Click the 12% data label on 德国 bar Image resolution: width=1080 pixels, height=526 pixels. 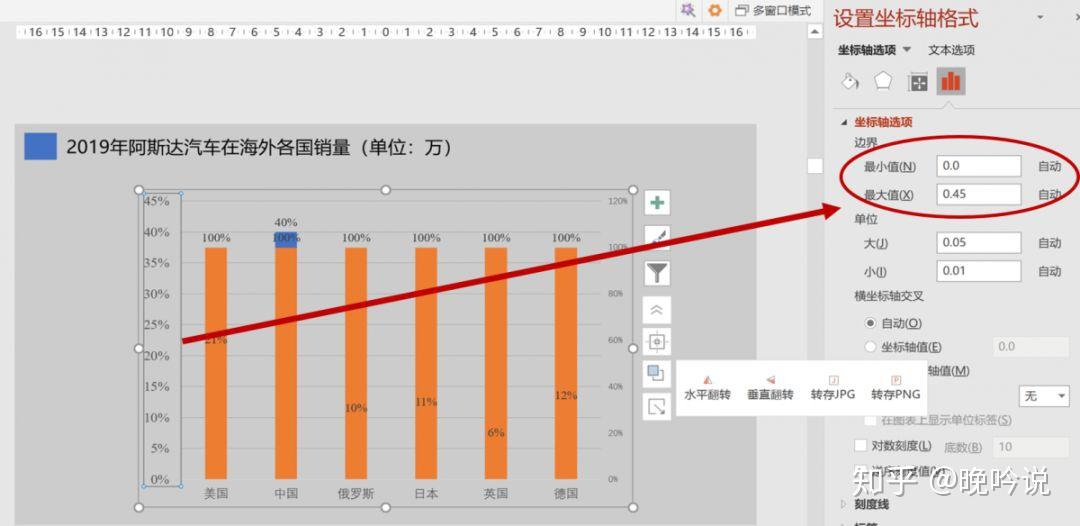[566, 396]
